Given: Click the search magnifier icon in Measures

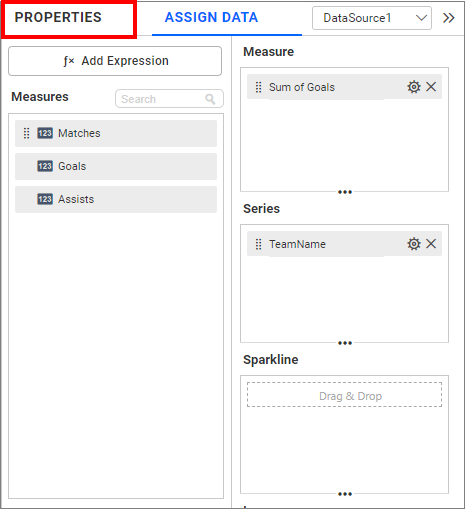Looking at the screenshot, I should click(210, 99).
